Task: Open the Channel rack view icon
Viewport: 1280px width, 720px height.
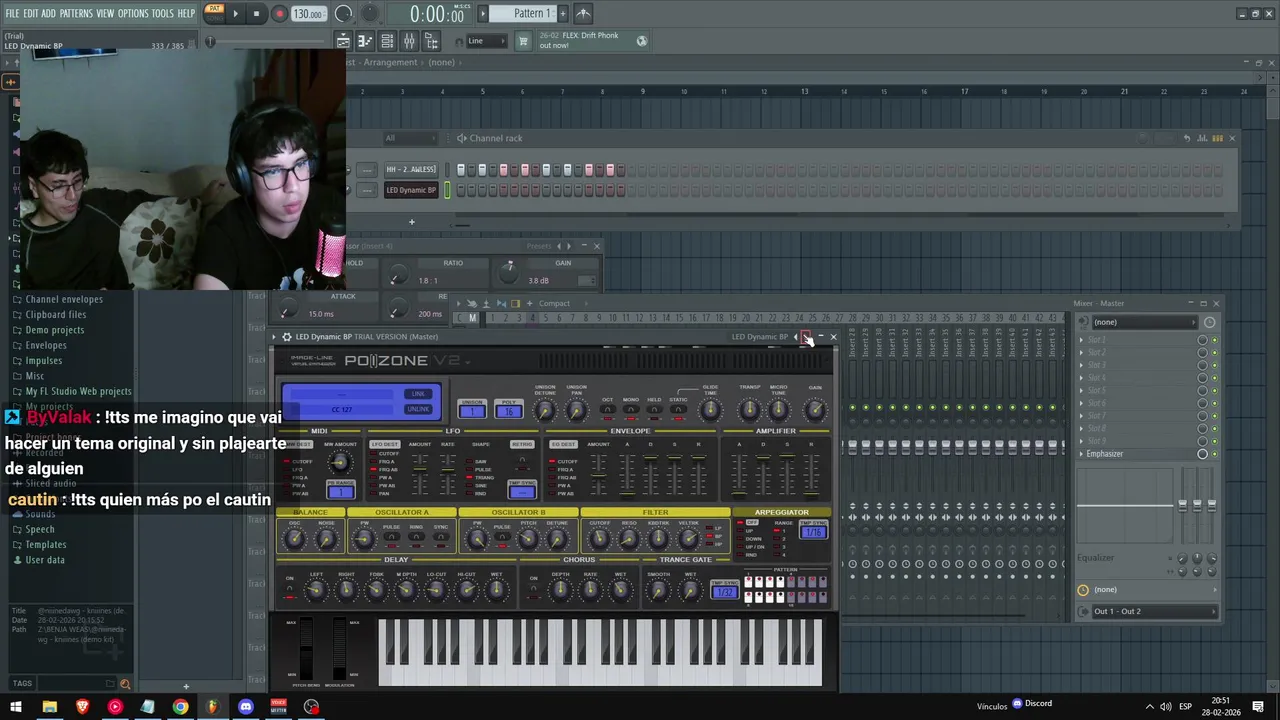Action: (x=387, y=41)
